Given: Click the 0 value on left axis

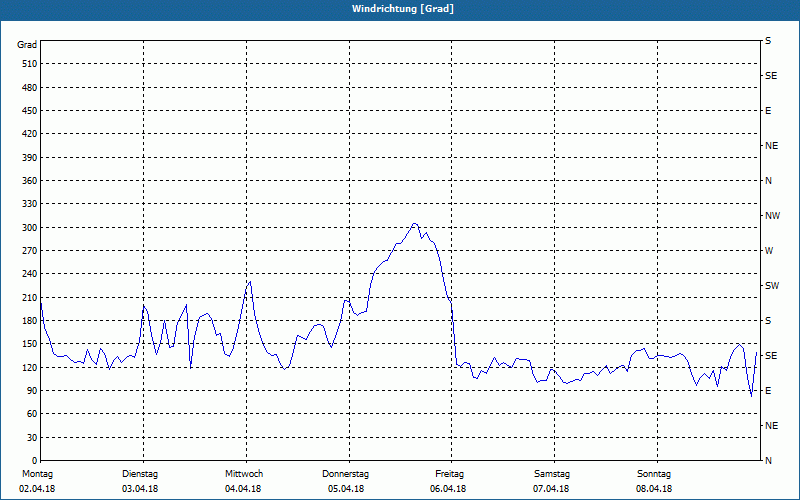Looking at the screenshot, I should 35,461.
